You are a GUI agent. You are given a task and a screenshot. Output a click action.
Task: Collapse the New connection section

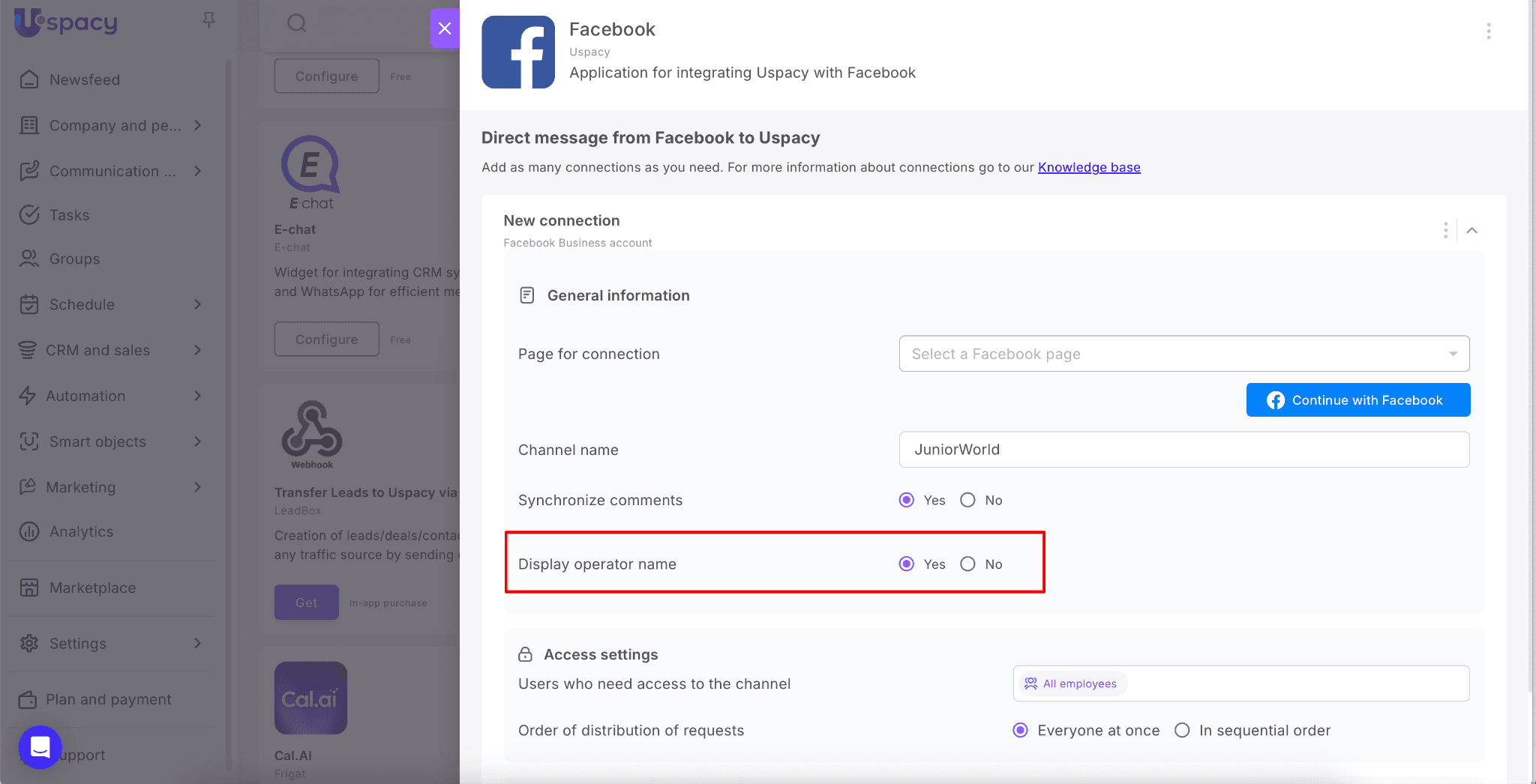[1471, 230]
